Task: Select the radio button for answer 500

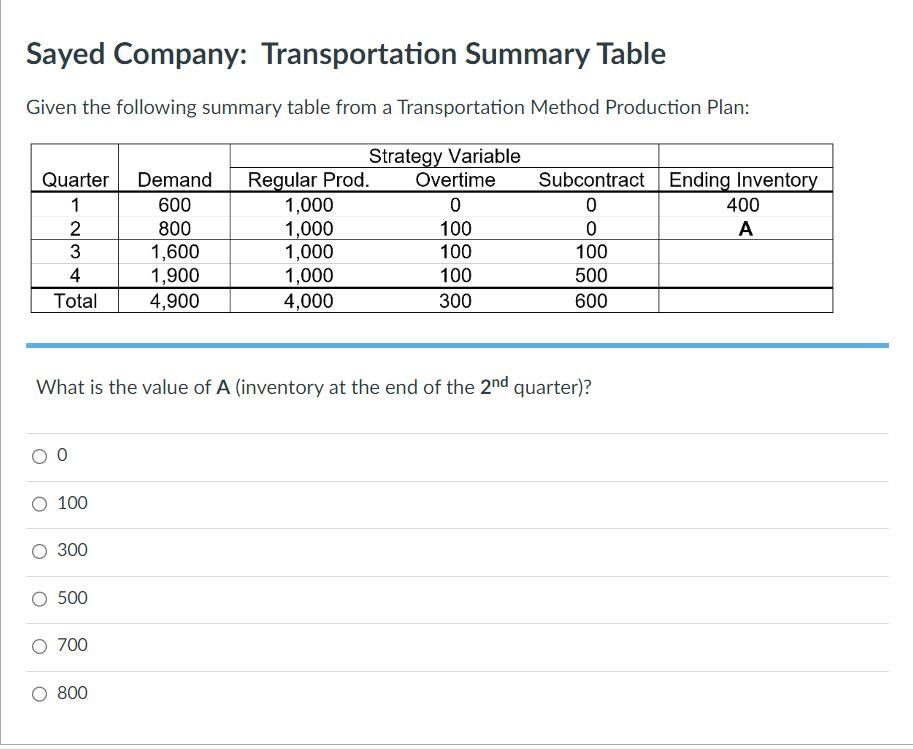Action: coord(38,598)
